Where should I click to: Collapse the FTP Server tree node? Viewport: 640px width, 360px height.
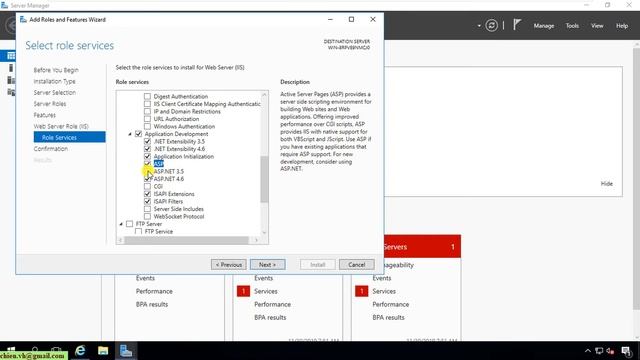pos(121,224)
